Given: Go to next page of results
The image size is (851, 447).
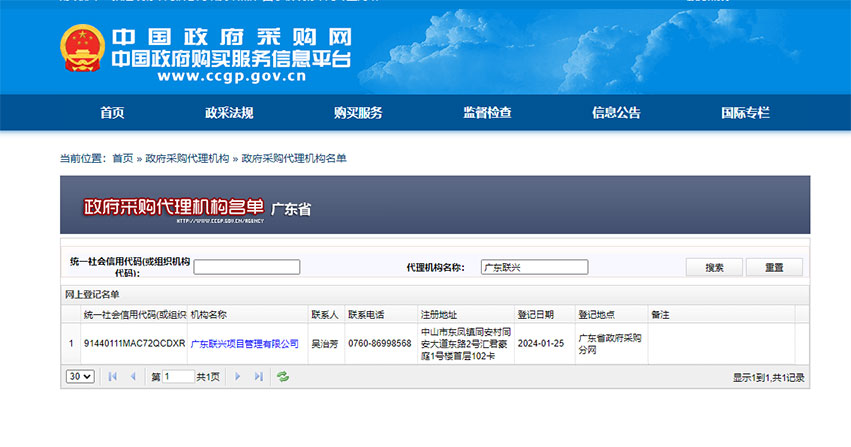Looking at the screenshot, I should [237, 377].
